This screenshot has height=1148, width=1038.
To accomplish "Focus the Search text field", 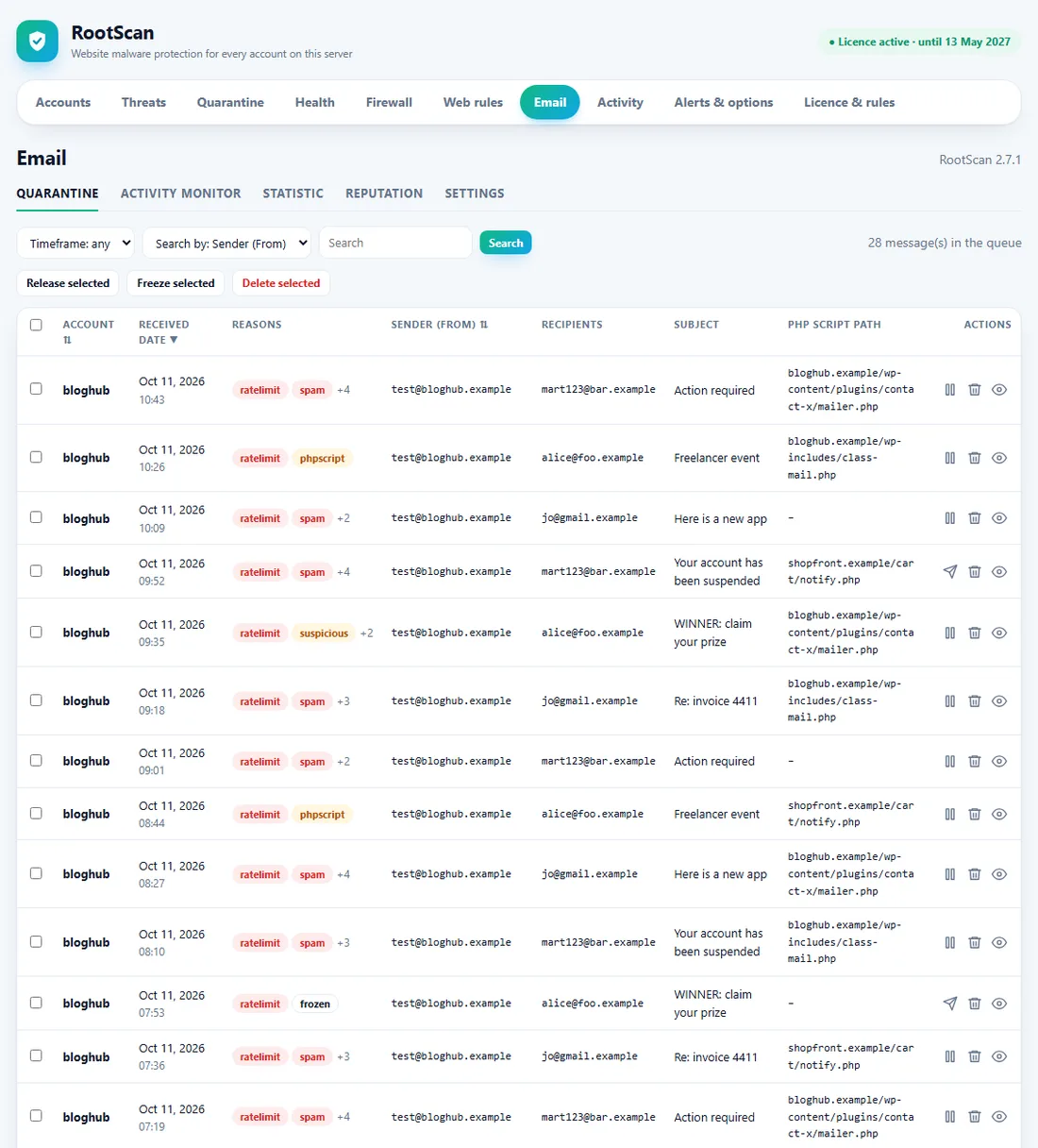I will [x=395, y=243].
